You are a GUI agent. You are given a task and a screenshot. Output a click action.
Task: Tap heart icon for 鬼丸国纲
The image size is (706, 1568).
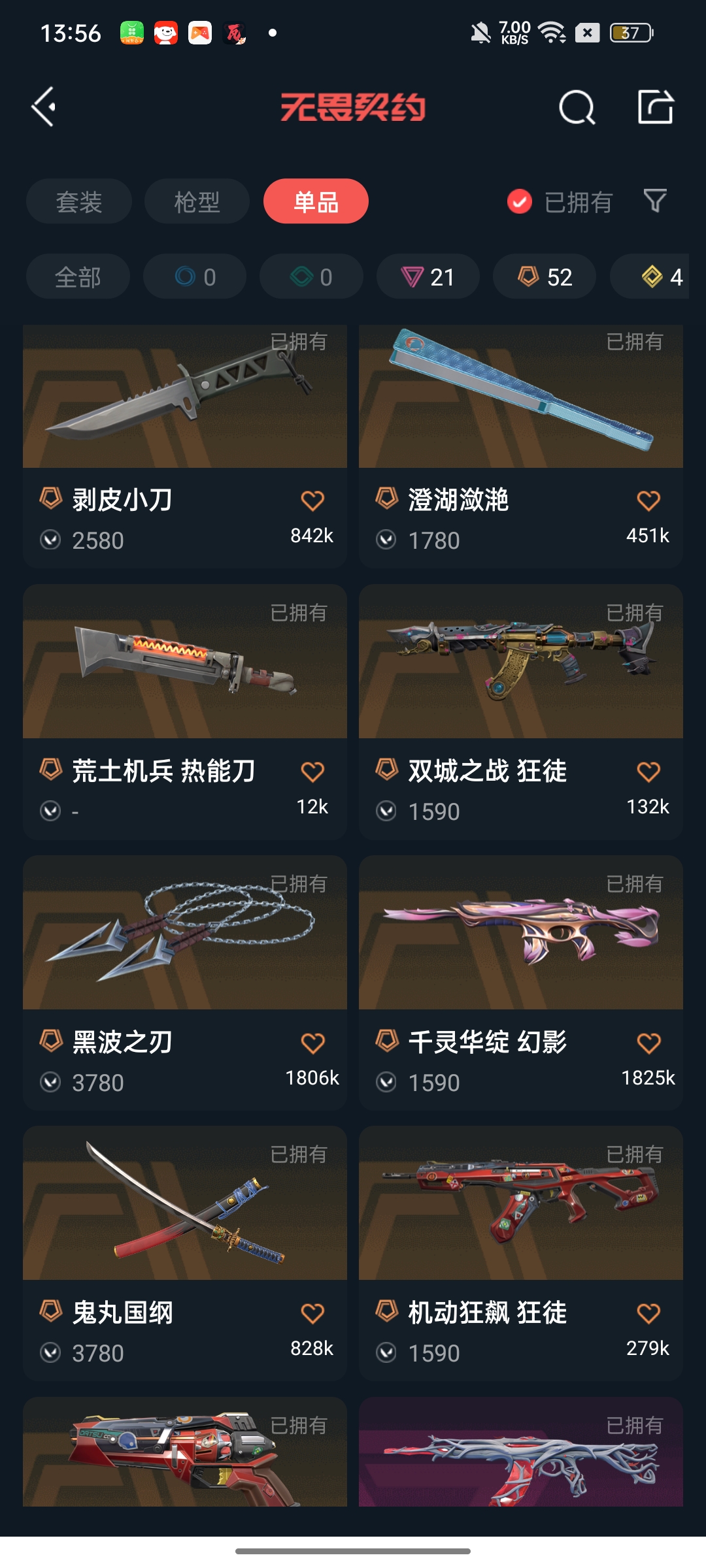312,1314
